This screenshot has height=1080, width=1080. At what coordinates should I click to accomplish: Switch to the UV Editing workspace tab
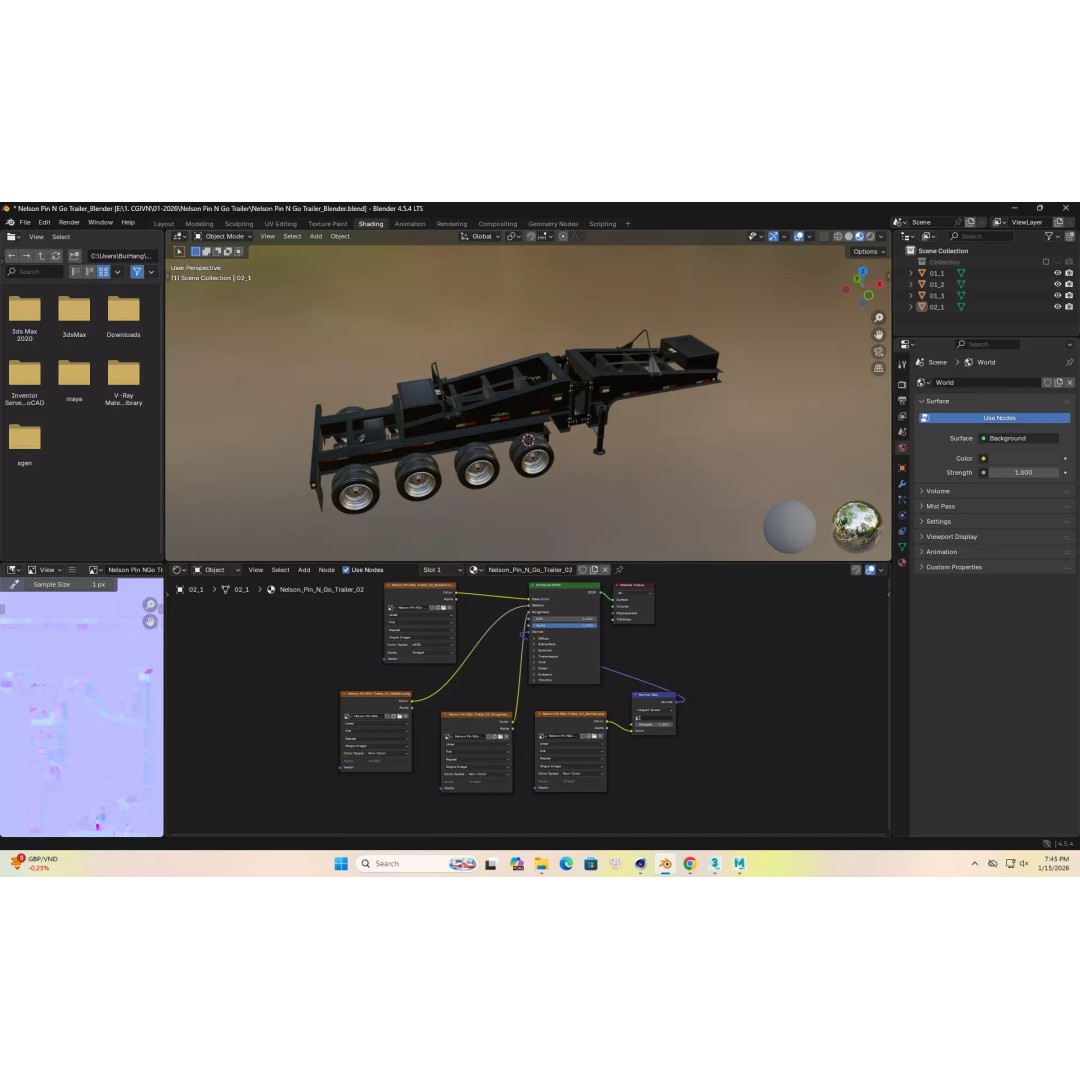click(x=280, y=224)
